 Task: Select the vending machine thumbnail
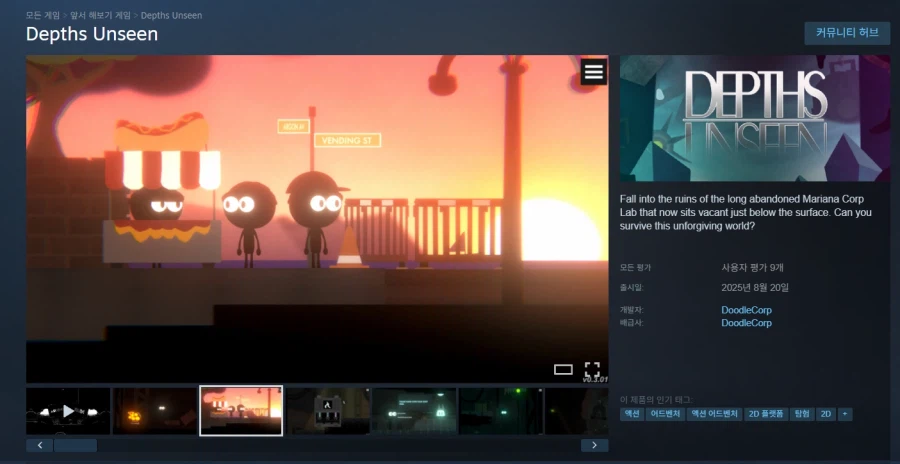point(328,411)
